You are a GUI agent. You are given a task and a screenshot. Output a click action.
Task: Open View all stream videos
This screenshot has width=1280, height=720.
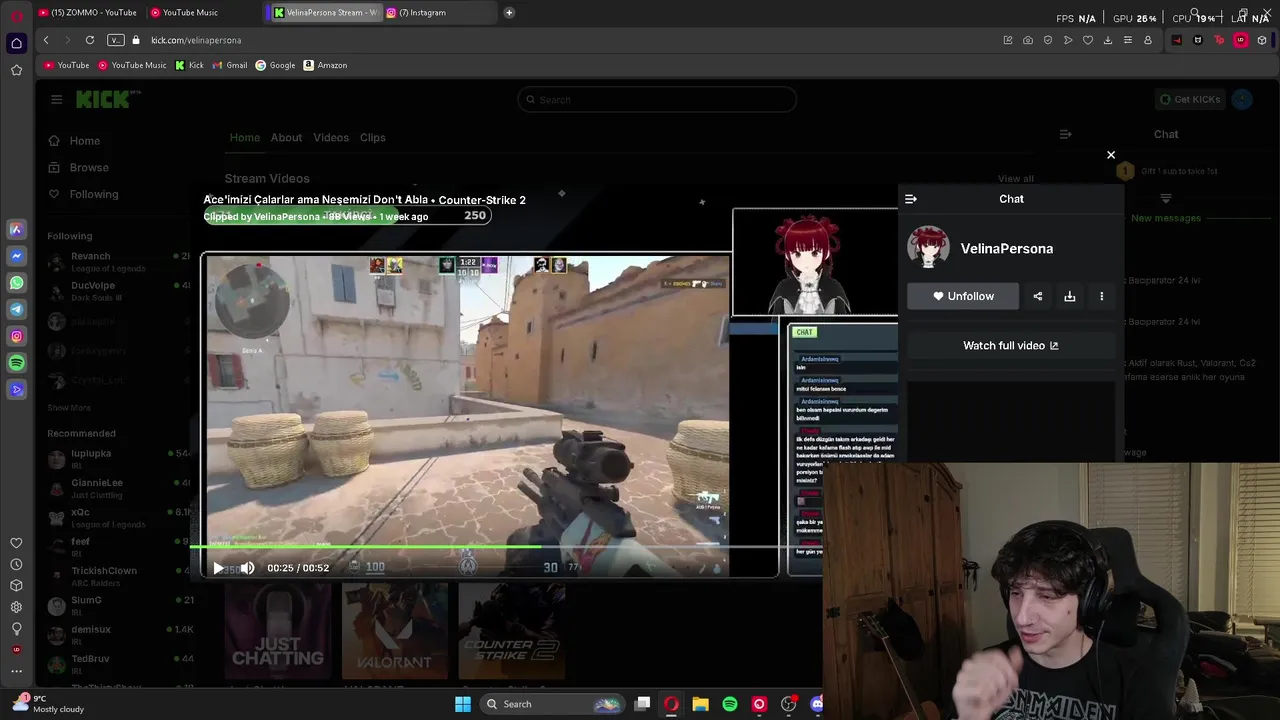(x=1015, y=178)
